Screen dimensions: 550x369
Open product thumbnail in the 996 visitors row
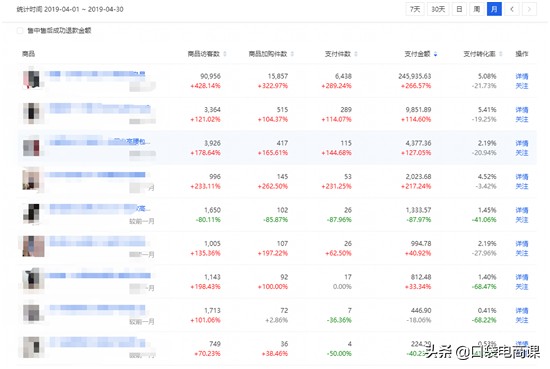[33, 180]
